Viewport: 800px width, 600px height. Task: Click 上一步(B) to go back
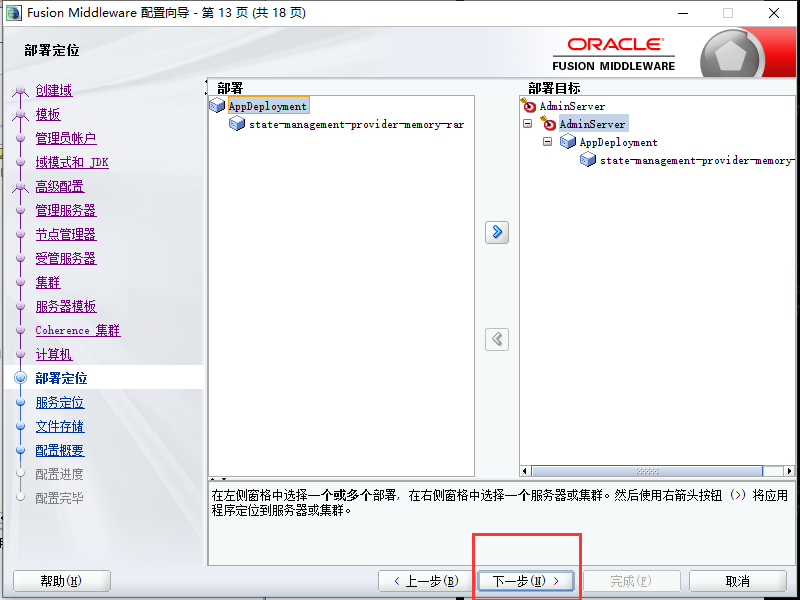click(426, 581)
